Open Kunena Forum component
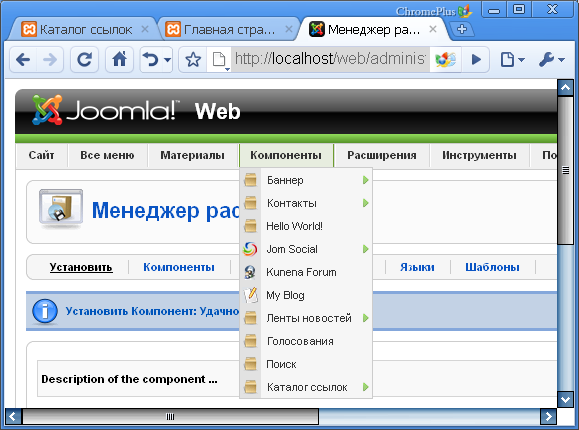This screenshot has width=579, height=430. click(301, 272)
